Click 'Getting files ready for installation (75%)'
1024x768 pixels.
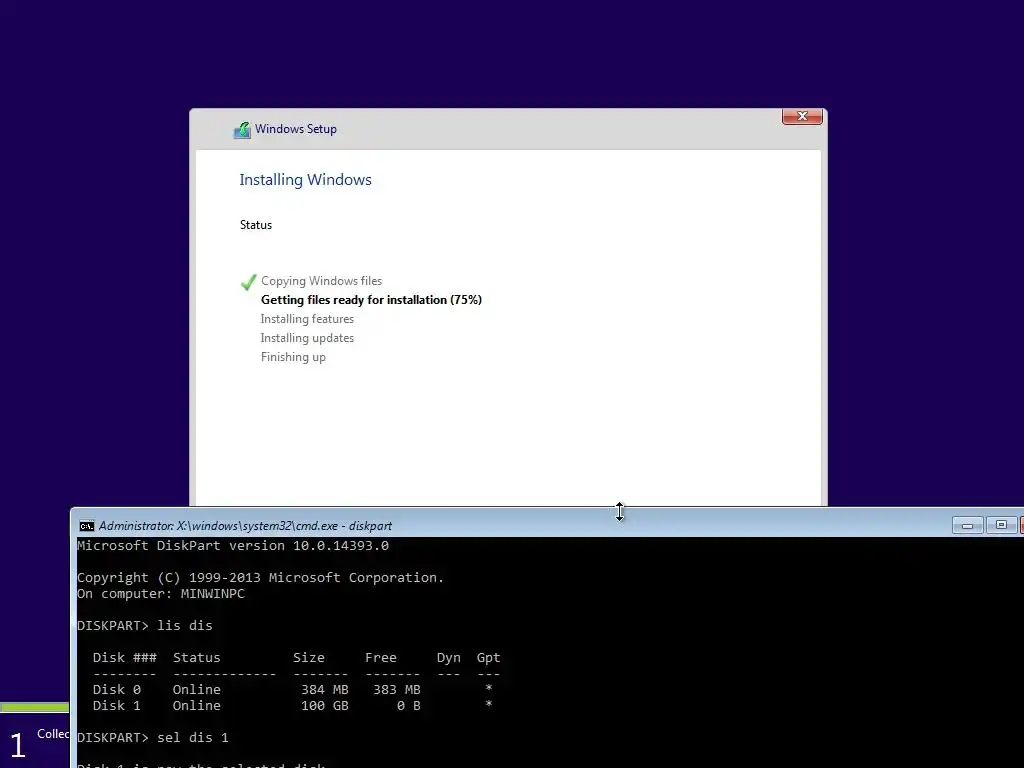tap(371, 300)
